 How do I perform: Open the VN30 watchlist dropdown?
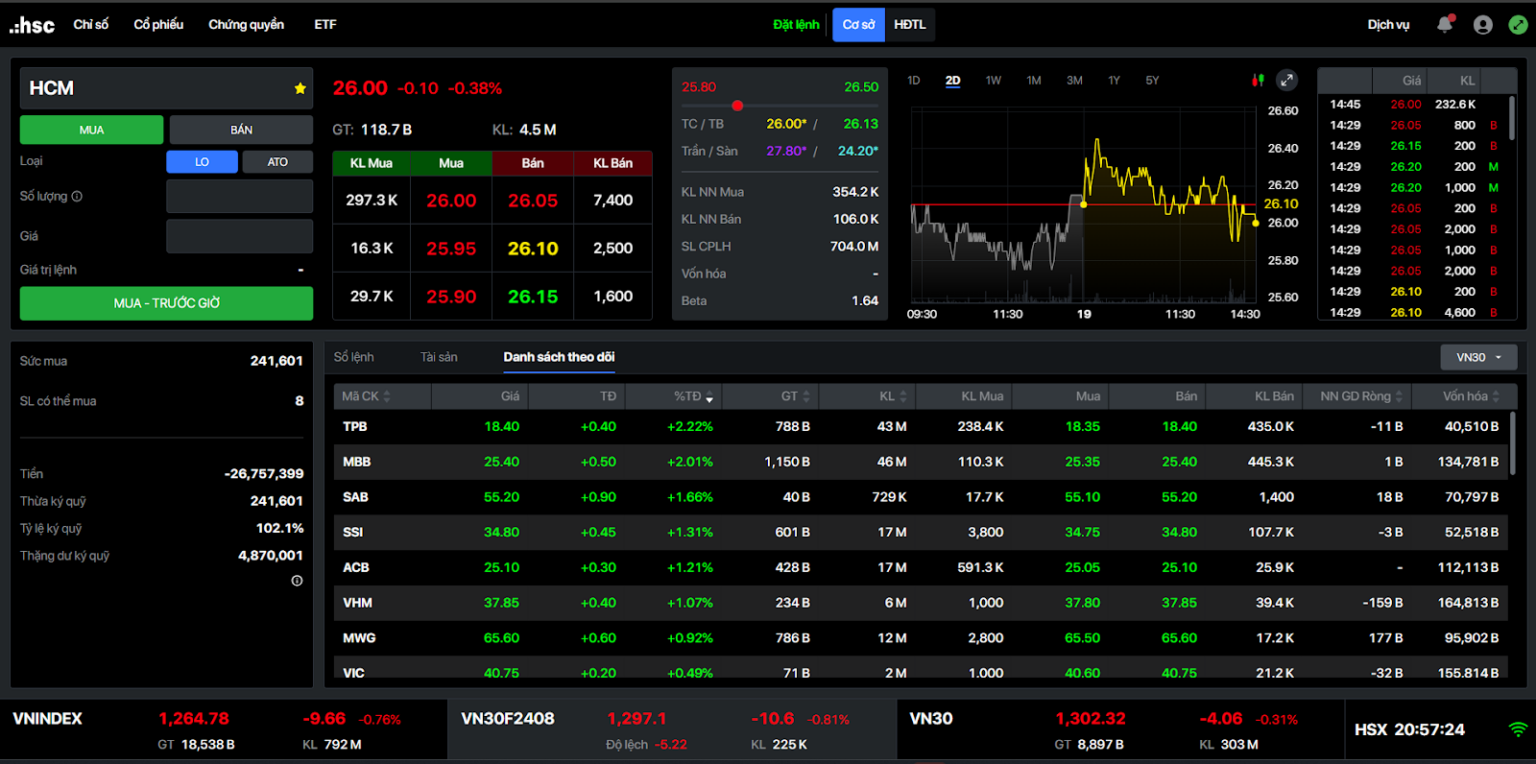pyautogui.click(x=1478, y=357)
